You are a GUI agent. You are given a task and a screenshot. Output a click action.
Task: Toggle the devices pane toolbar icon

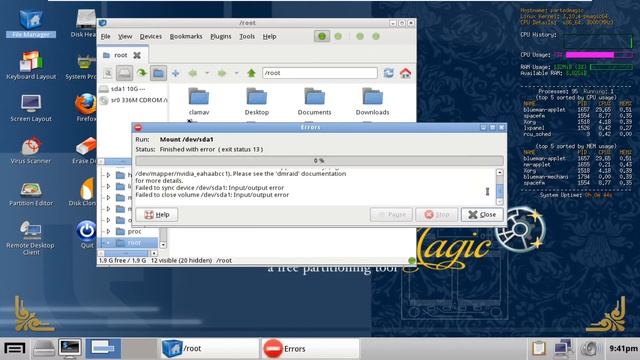(124, 73)
